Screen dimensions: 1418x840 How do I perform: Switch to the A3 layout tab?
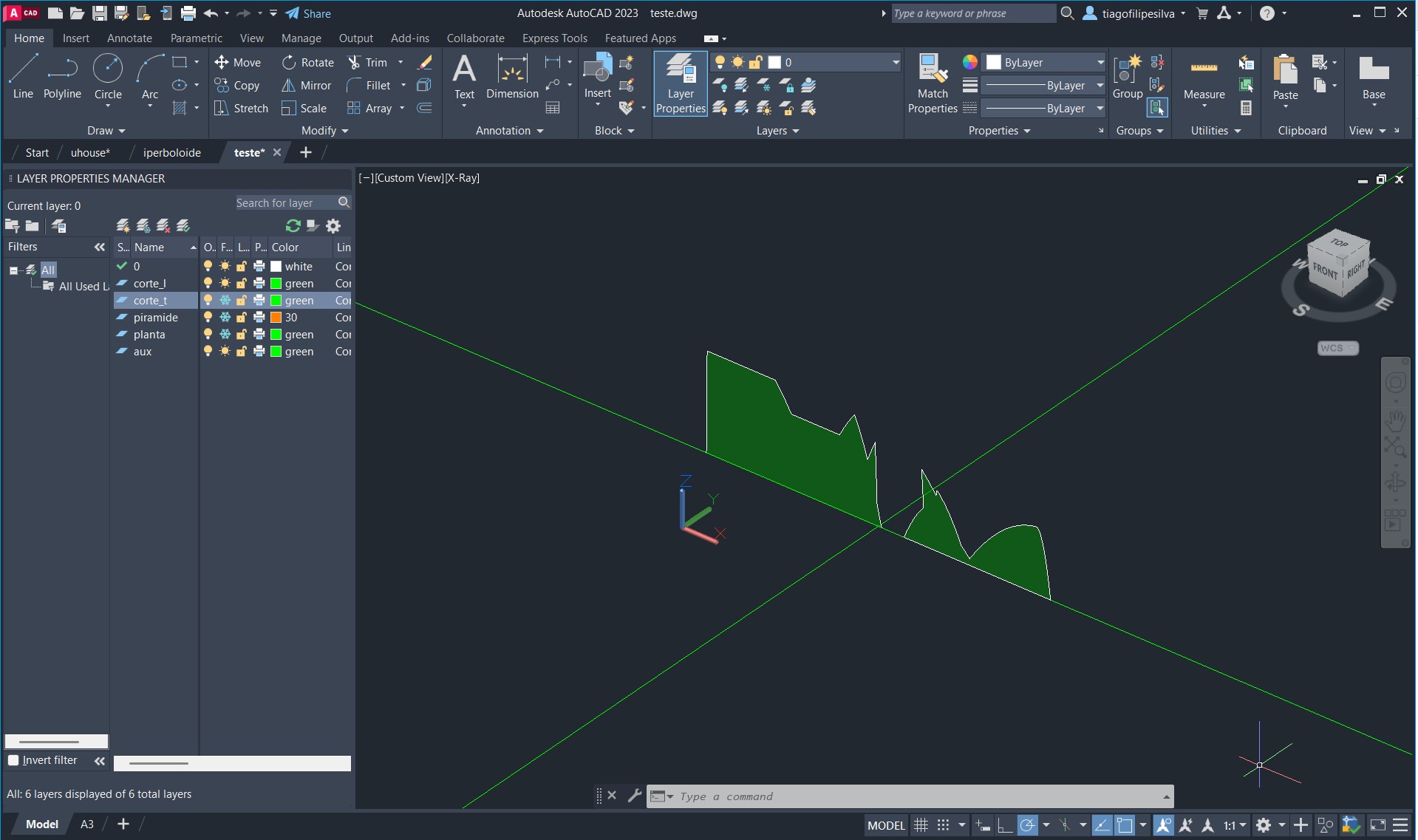pos(87,824)
